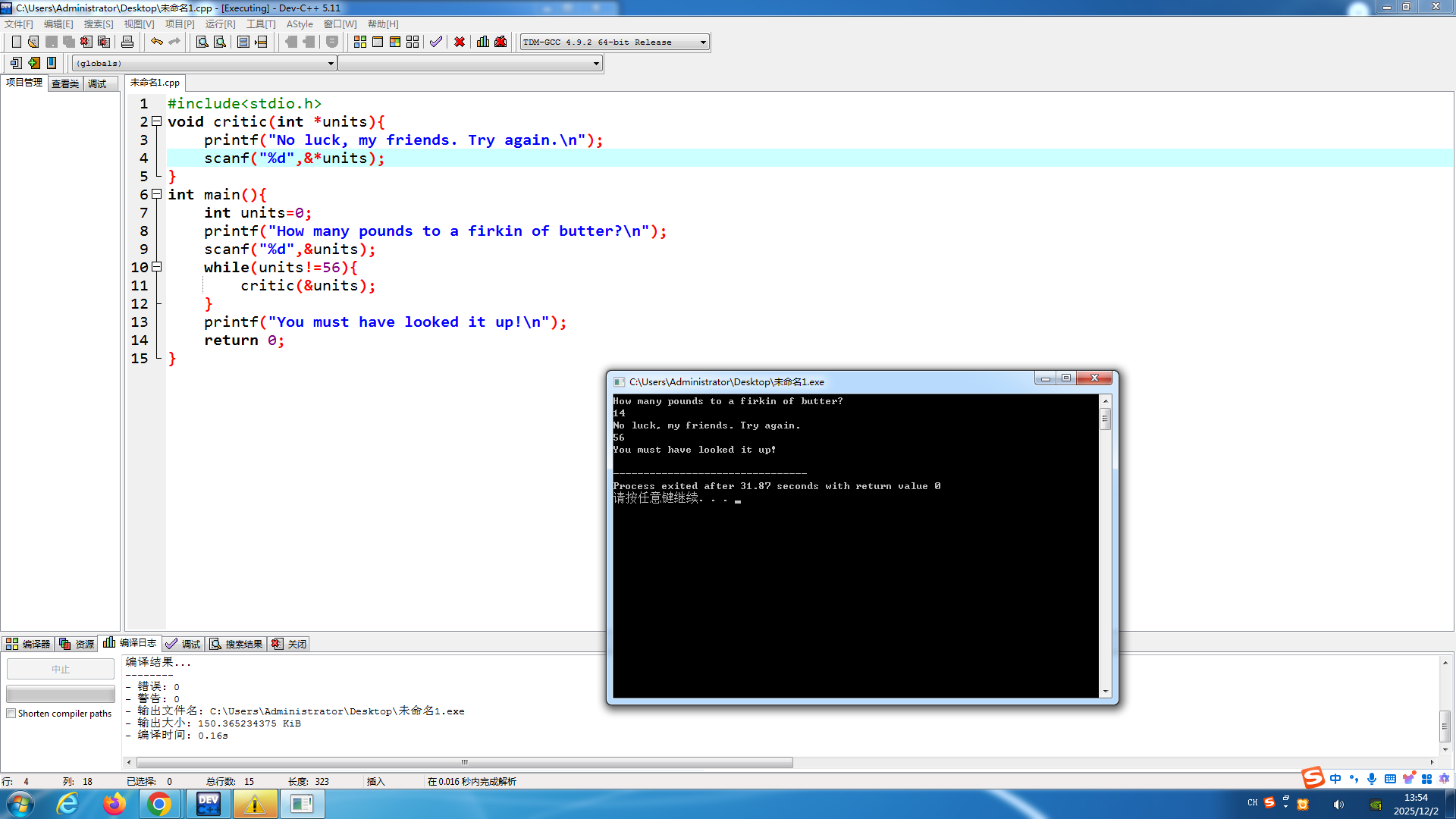This screenshot has width=1456, height=819.
Task: Click the Compile & Run multicolor icon
Action: click(395, 42)
